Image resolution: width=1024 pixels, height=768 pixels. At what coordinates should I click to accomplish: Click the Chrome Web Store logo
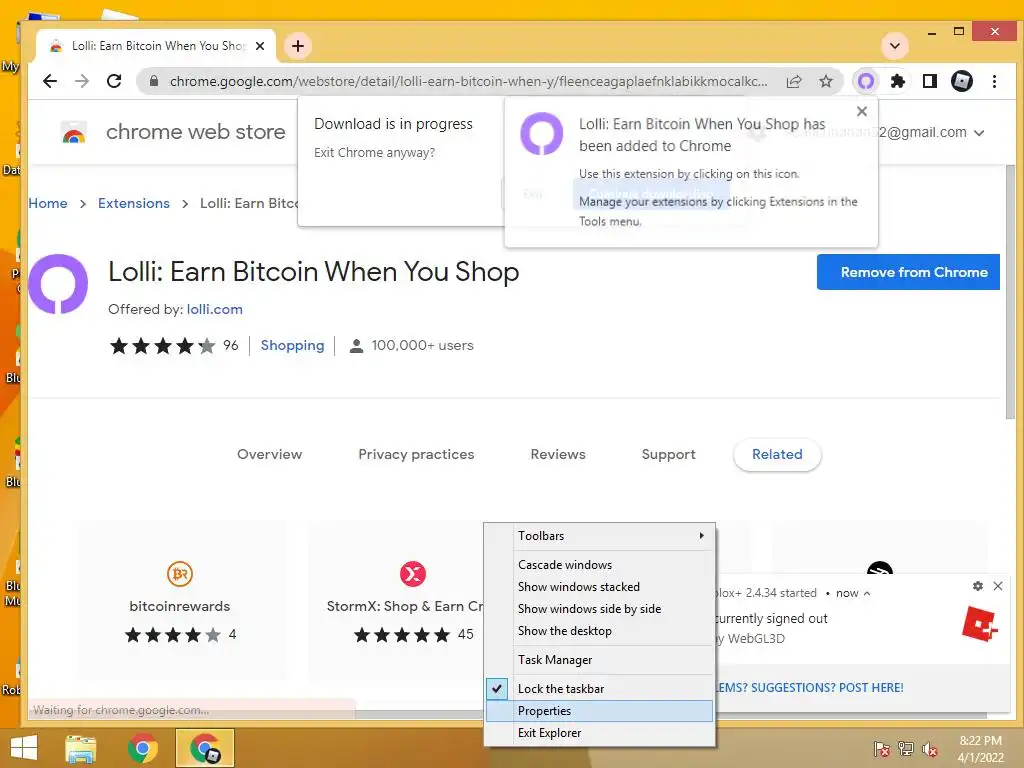pos(74,132)
